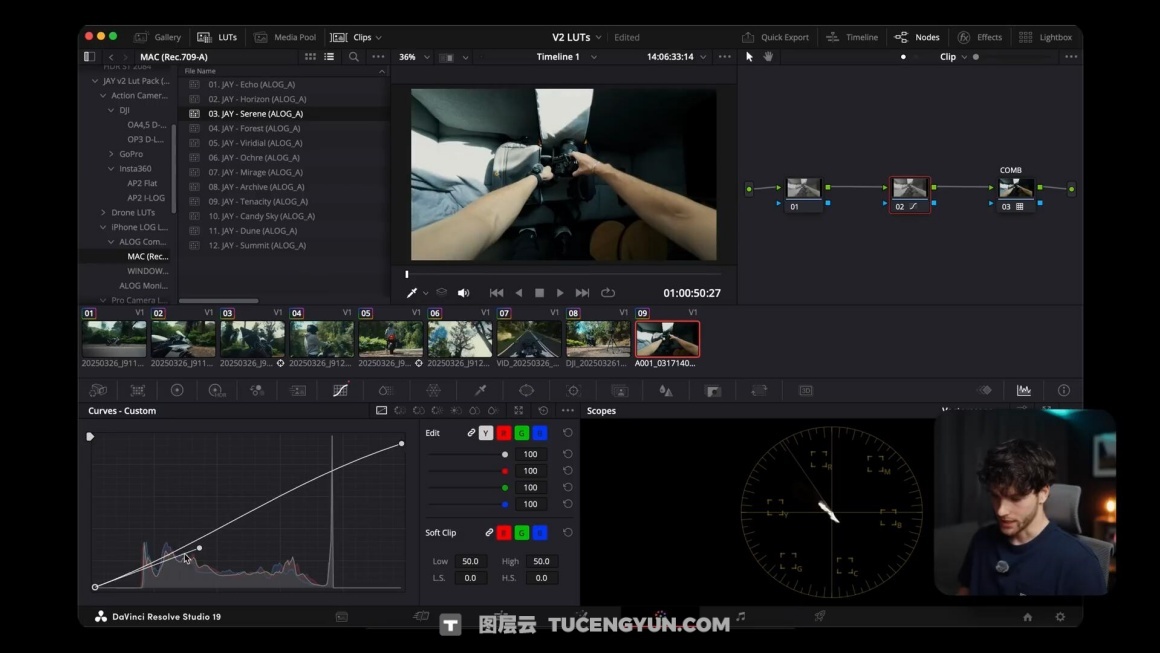
Task: Mute audio with the speaker icon
Action: (463, 293)
